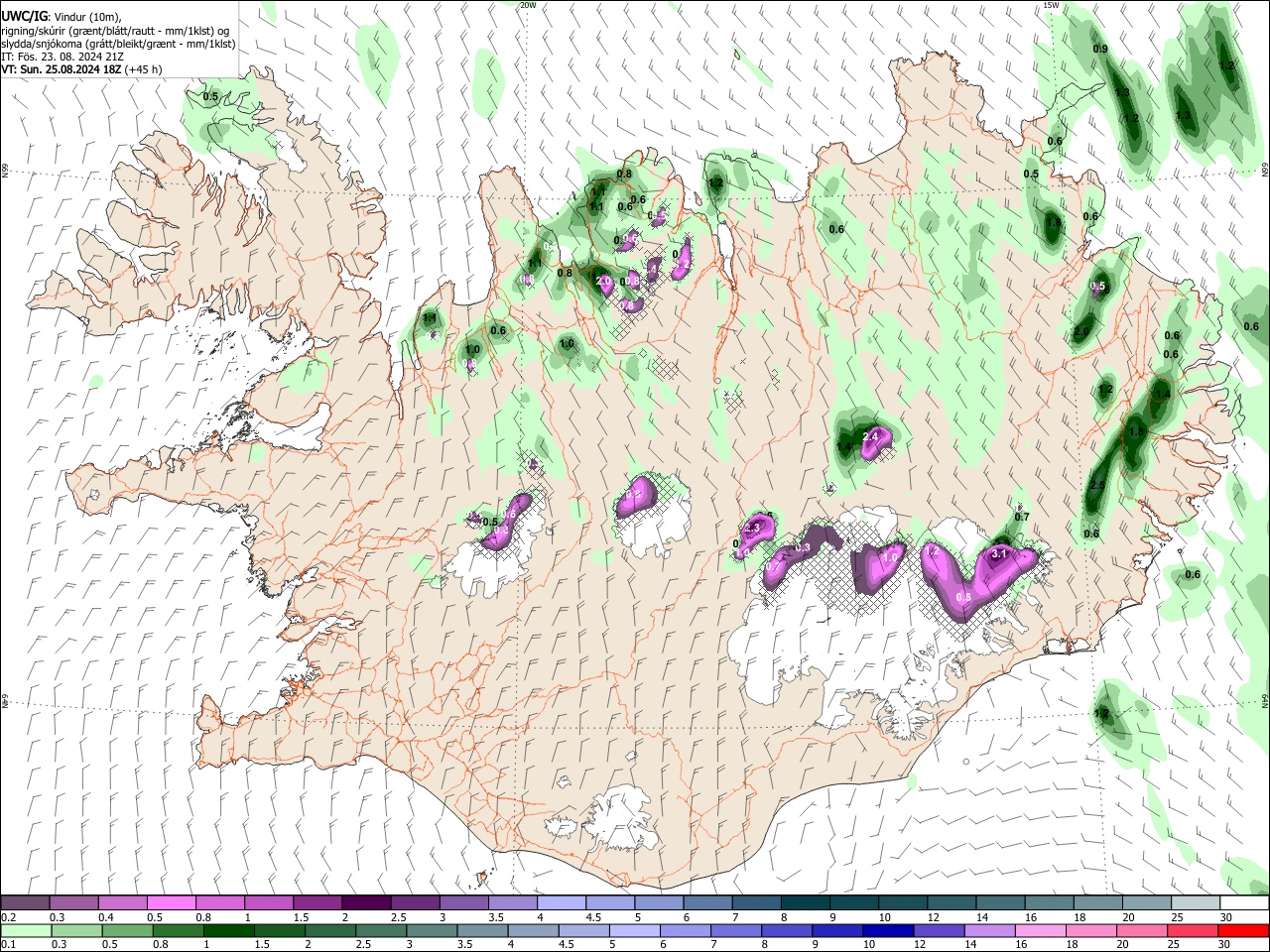Viewport: 1270px width, 952px height.
Task: Click the init time 'IT: Fös. 23. 08. 2024 21Z'
Action: click(x=62, y=57)
